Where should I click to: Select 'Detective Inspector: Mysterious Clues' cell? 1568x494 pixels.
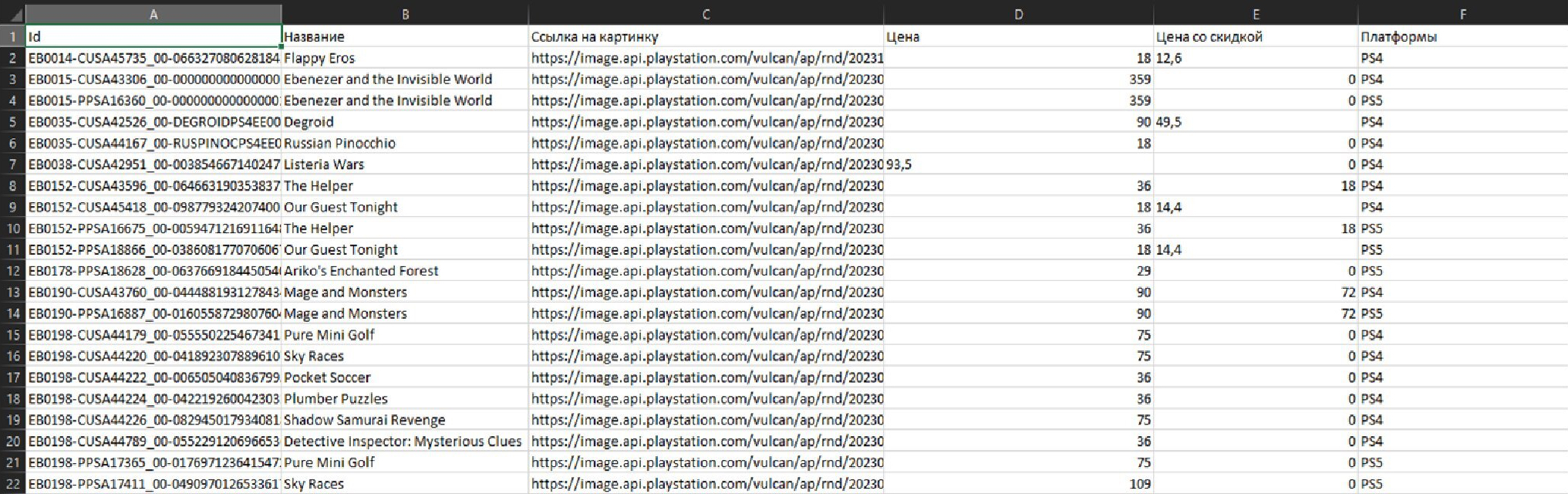coord(405,442)
